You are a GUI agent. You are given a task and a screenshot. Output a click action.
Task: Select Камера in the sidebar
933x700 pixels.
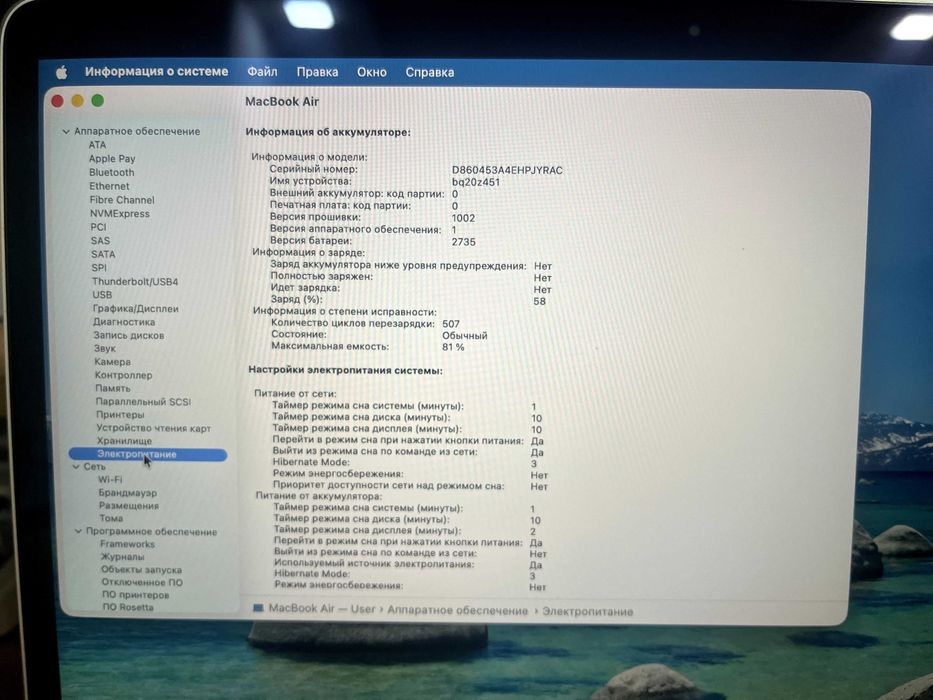click(112, 361)
